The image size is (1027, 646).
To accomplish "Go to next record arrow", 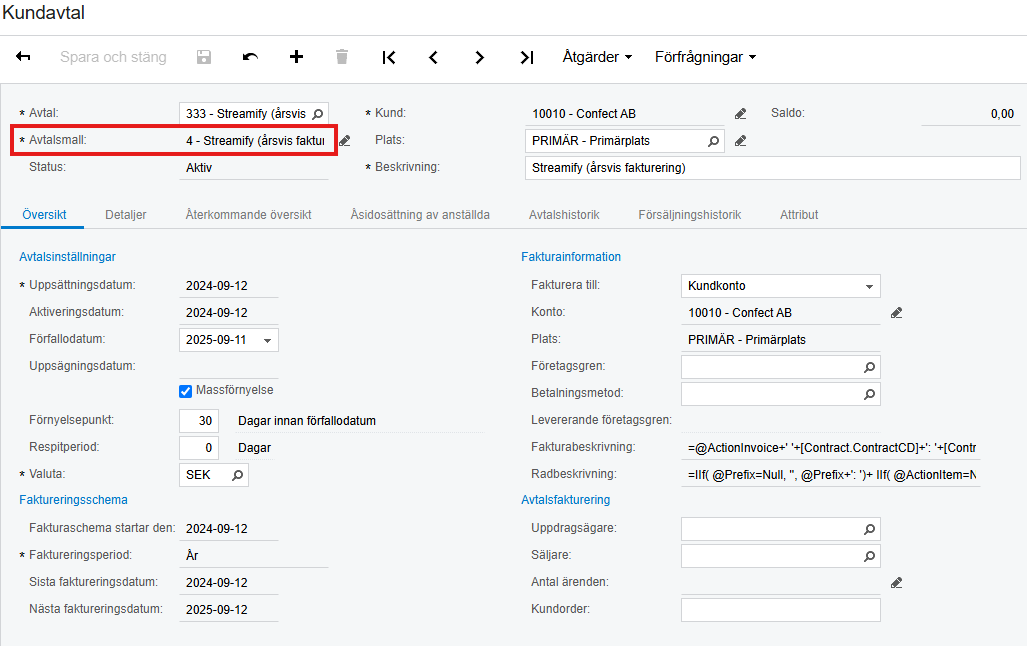I will (x=479, y=58).
